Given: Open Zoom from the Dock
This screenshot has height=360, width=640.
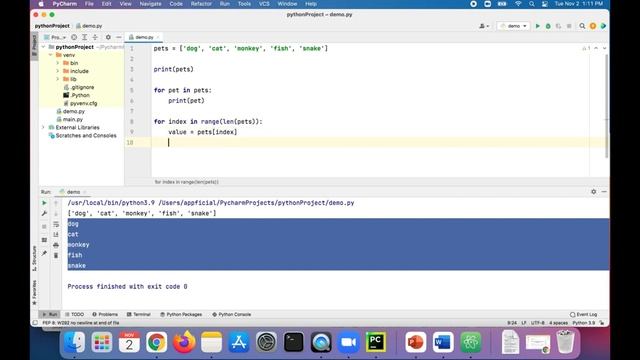Looking at the screenshot, I should [x=348, y=342].
